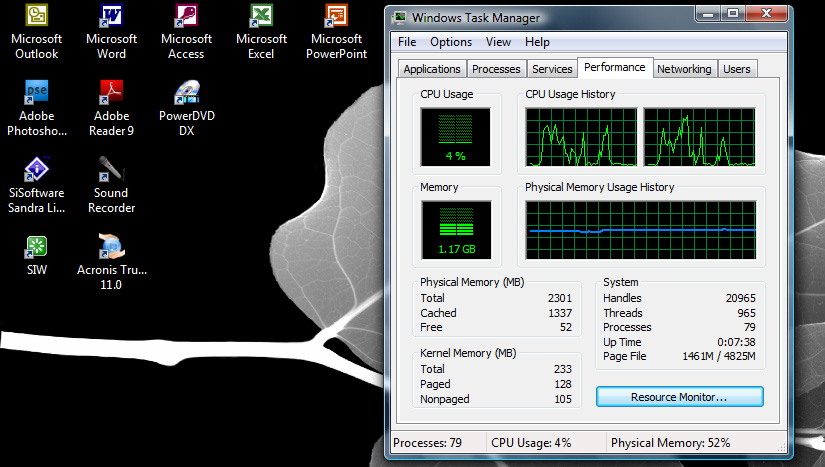
Task: Maximize the Windows Task Manager window
Action: [x=732, y=13]
